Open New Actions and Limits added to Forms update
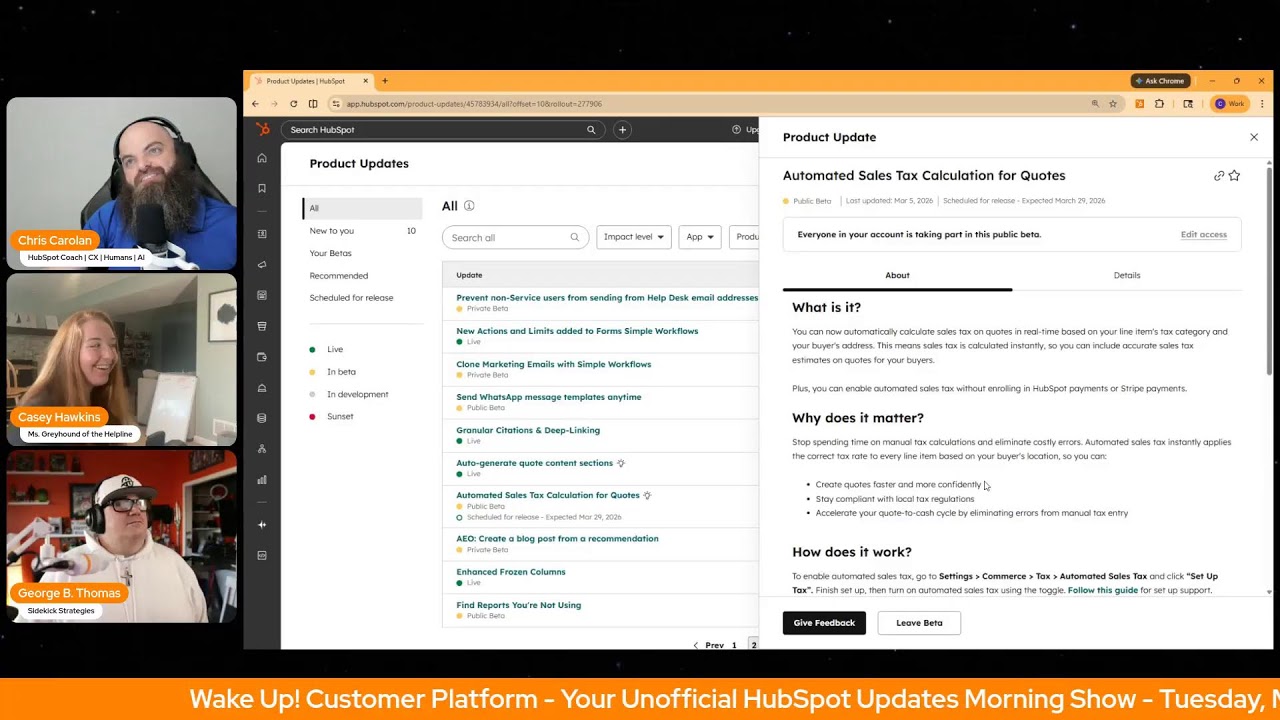This screenshot has height=720, width=1280. pos(577,331)
